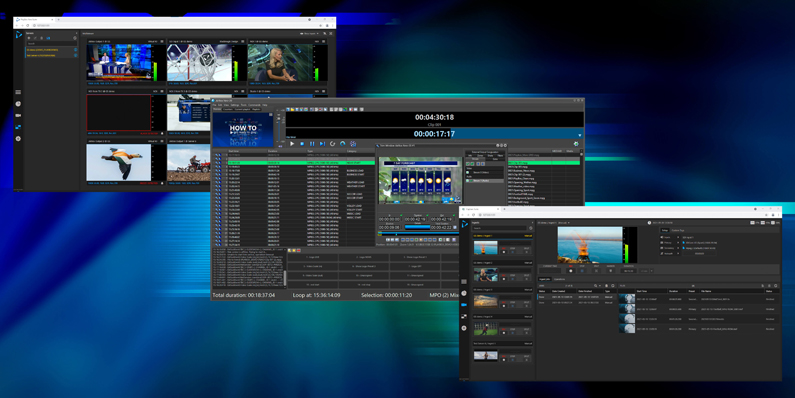The image size is (795, 398).
Task: Click the delete icon in Capture jobs toolbar
Action: point(606,286)
